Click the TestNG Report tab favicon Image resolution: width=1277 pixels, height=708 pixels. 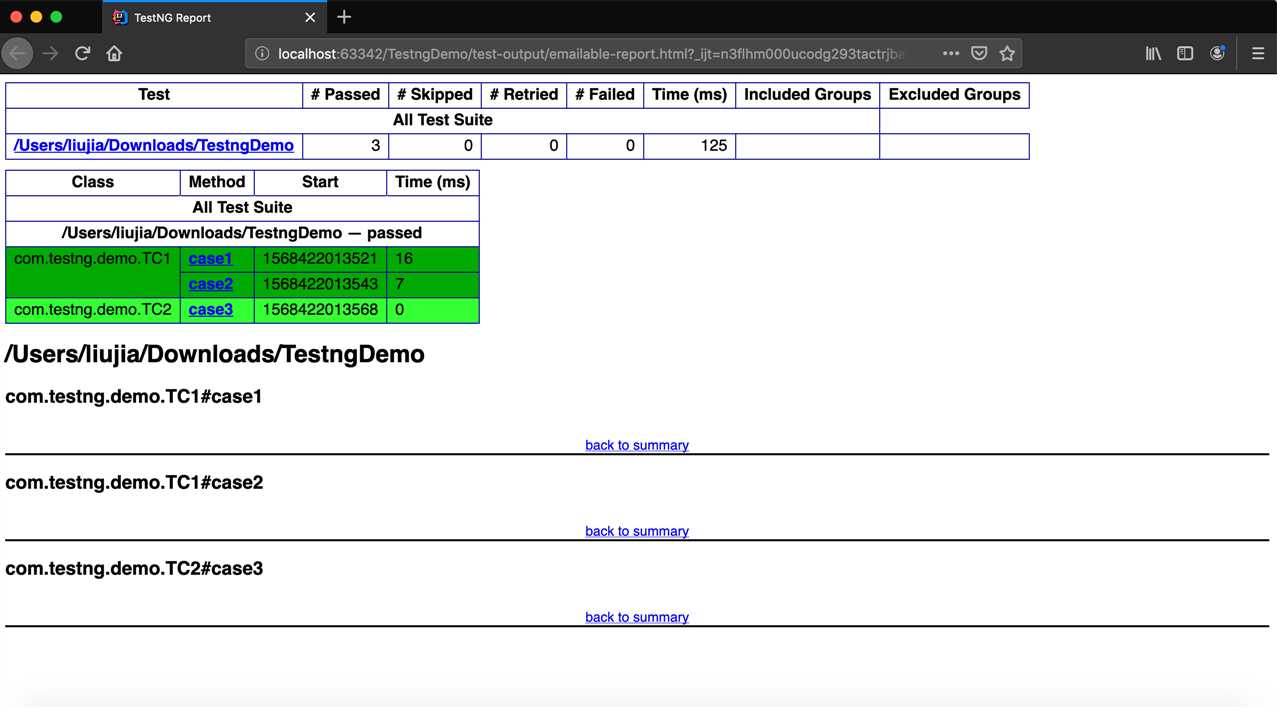[x=120, y=17]
